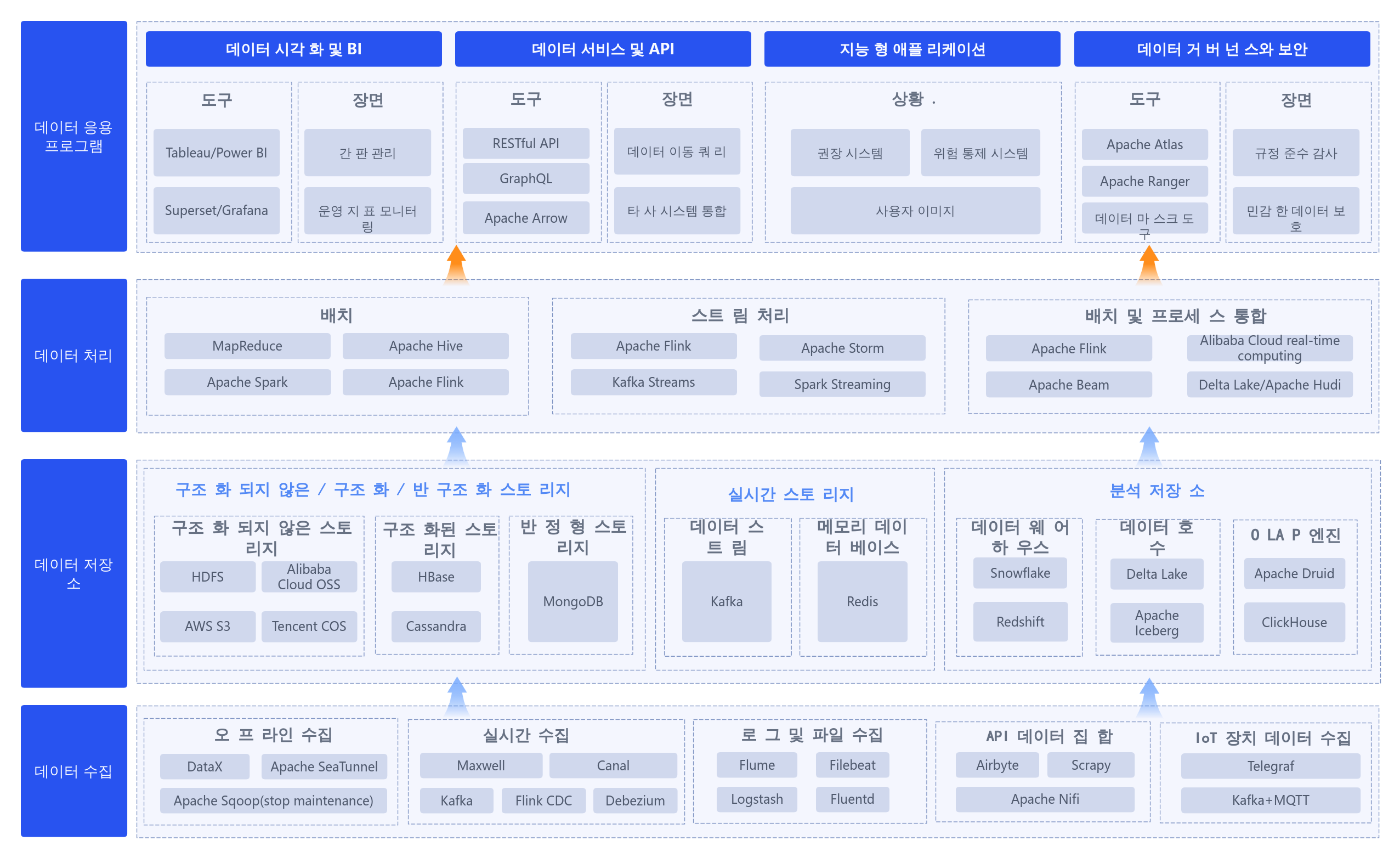Select Apache Flink in the '배치' group
This screenshot has width=1400, height=857.
tap(426, 382)
